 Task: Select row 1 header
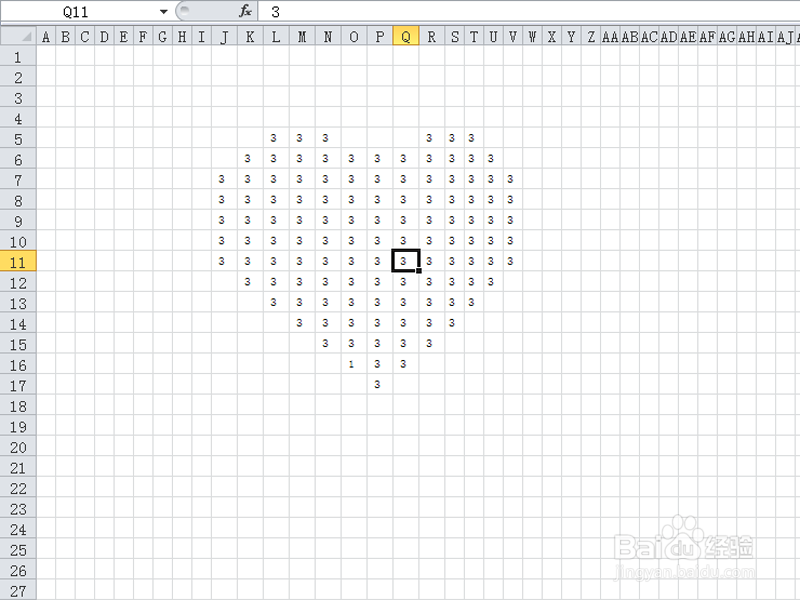(x=18, y=57)
